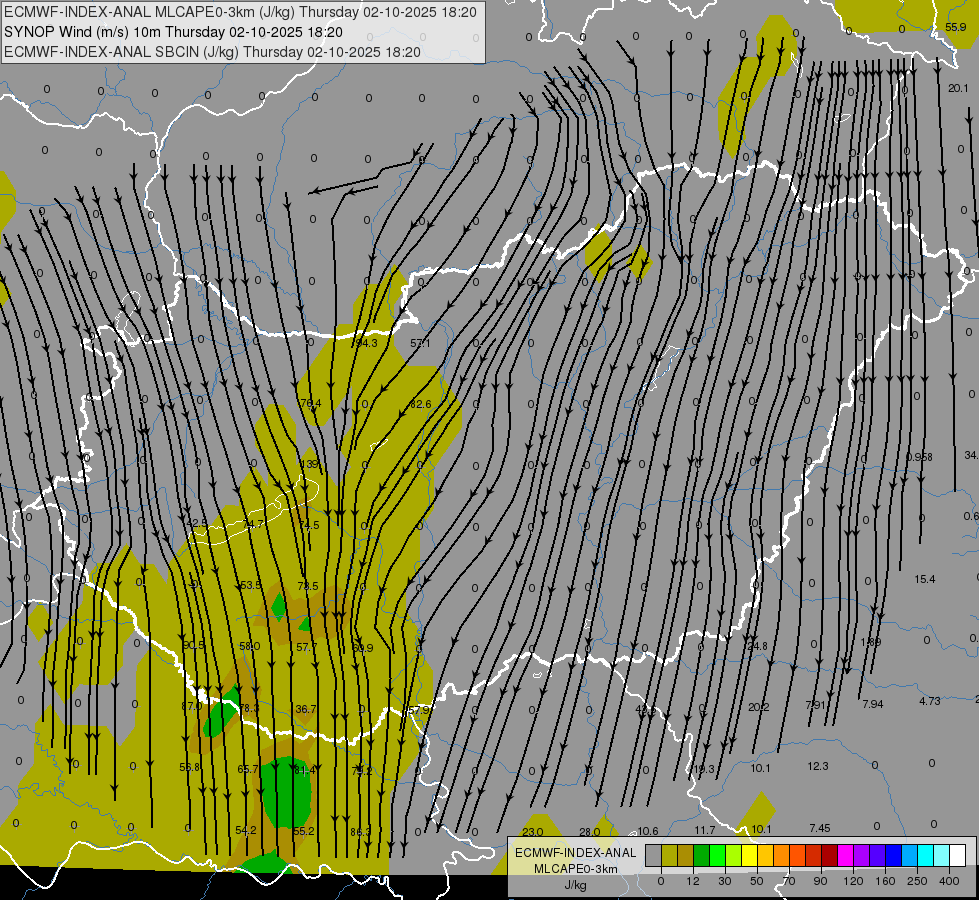
Task: Click the 57.1 value on the map
Action: 420,343
